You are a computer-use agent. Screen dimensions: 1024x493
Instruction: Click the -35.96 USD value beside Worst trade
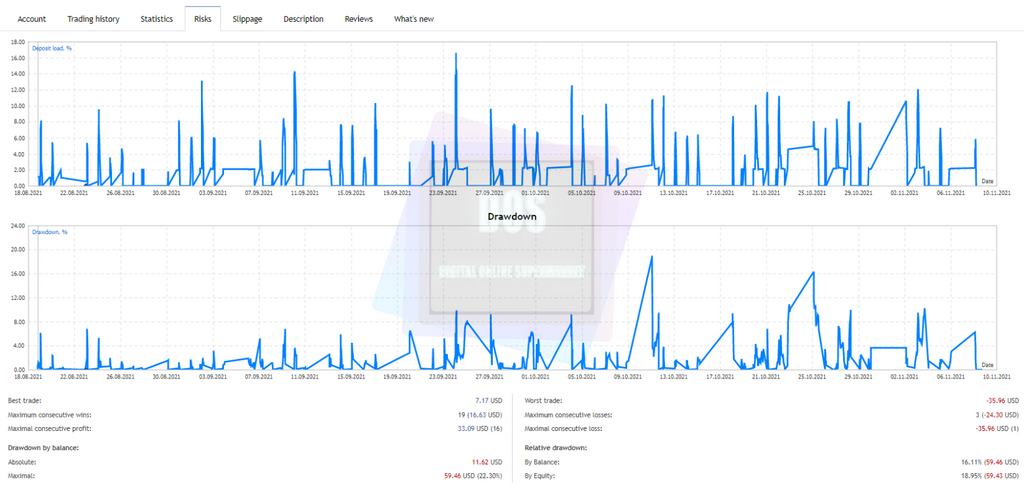pyautogui.click(x=1002, y=400)
